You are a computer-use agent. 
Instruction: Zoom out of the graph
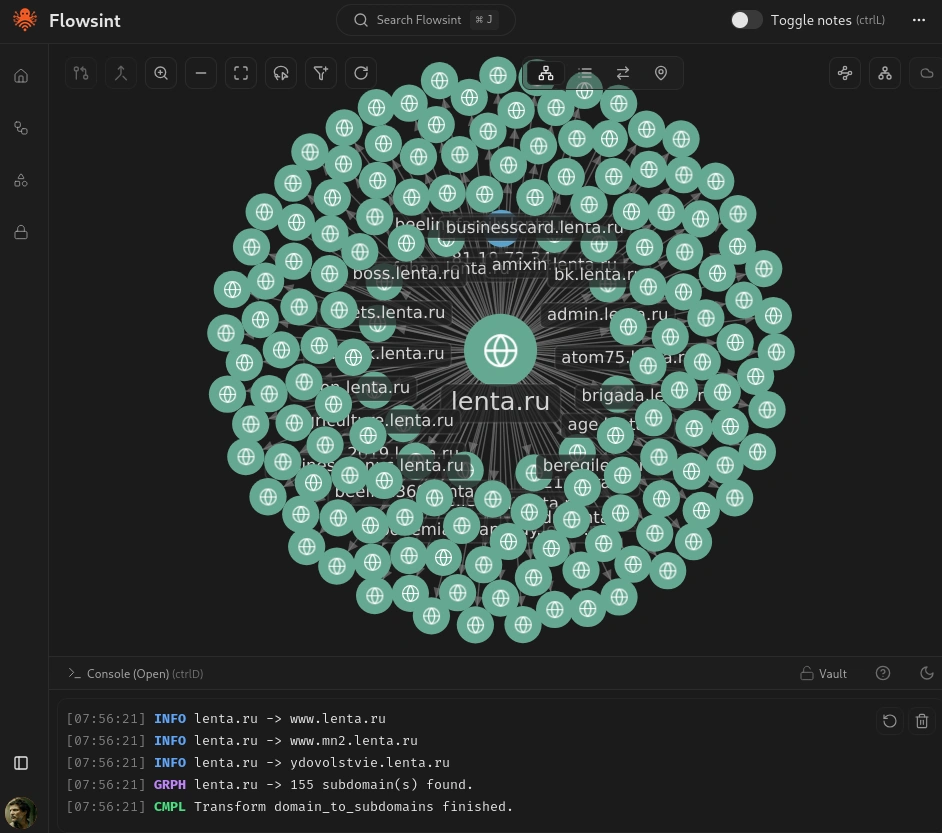(x=201, y=73)
